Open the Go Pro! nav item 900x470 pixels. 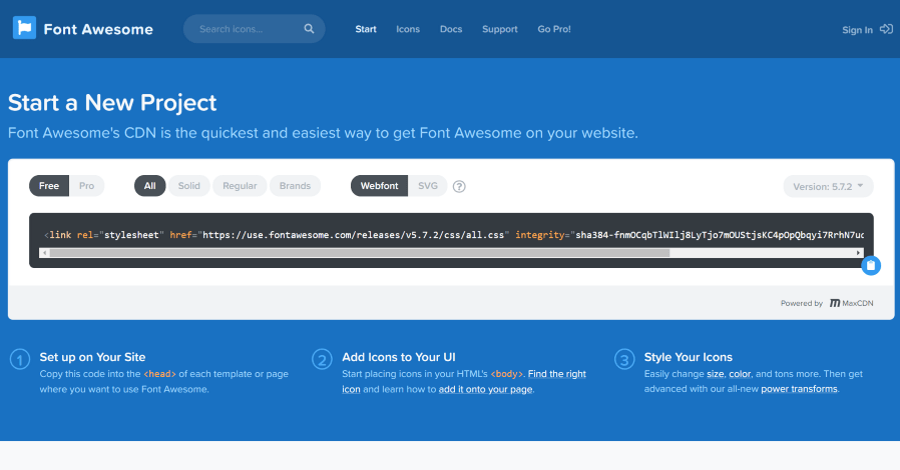point(554,29)
